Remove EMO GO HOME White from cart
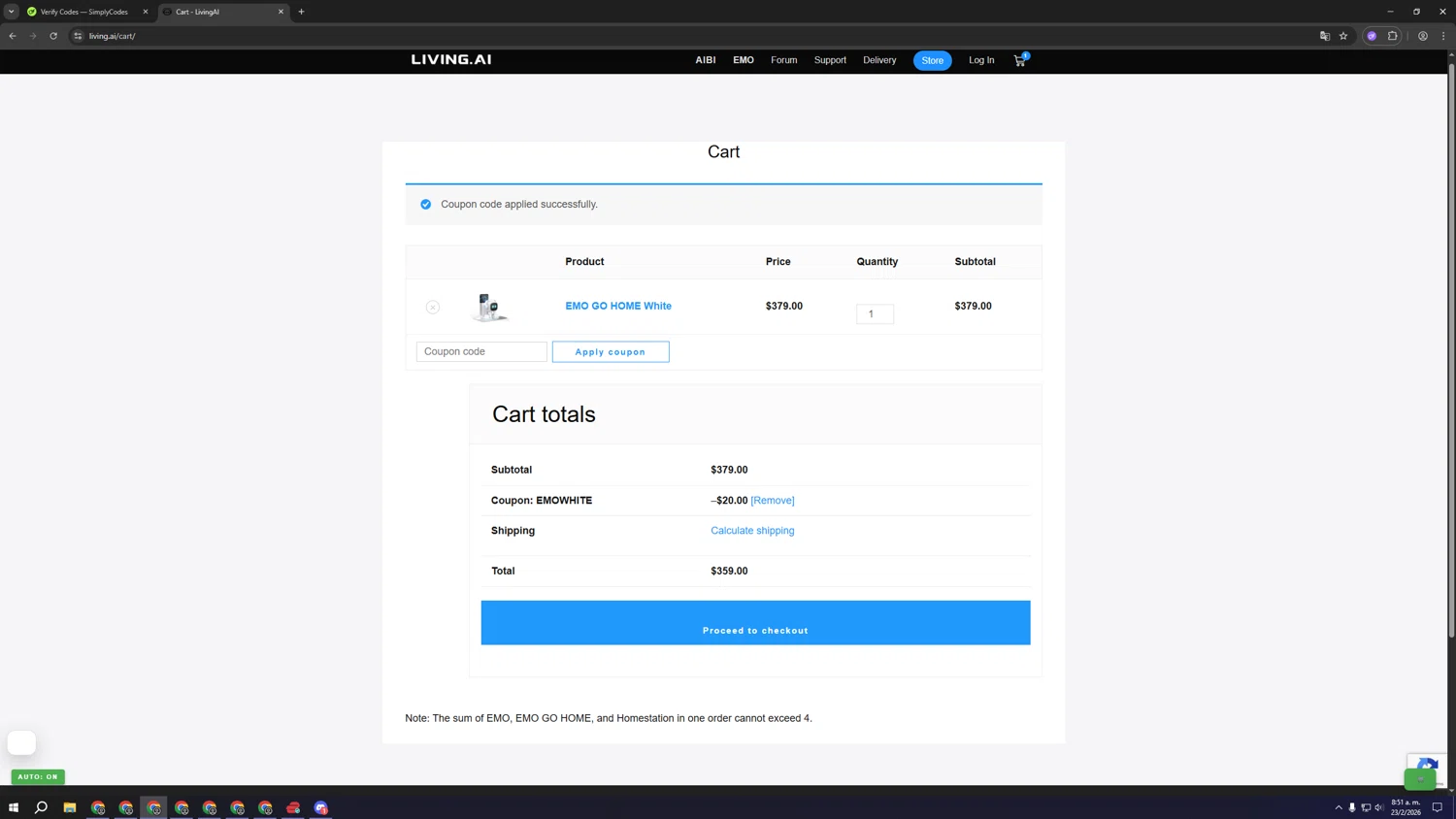This screenshot has width=1456, height=819. (x=433, y=307)
